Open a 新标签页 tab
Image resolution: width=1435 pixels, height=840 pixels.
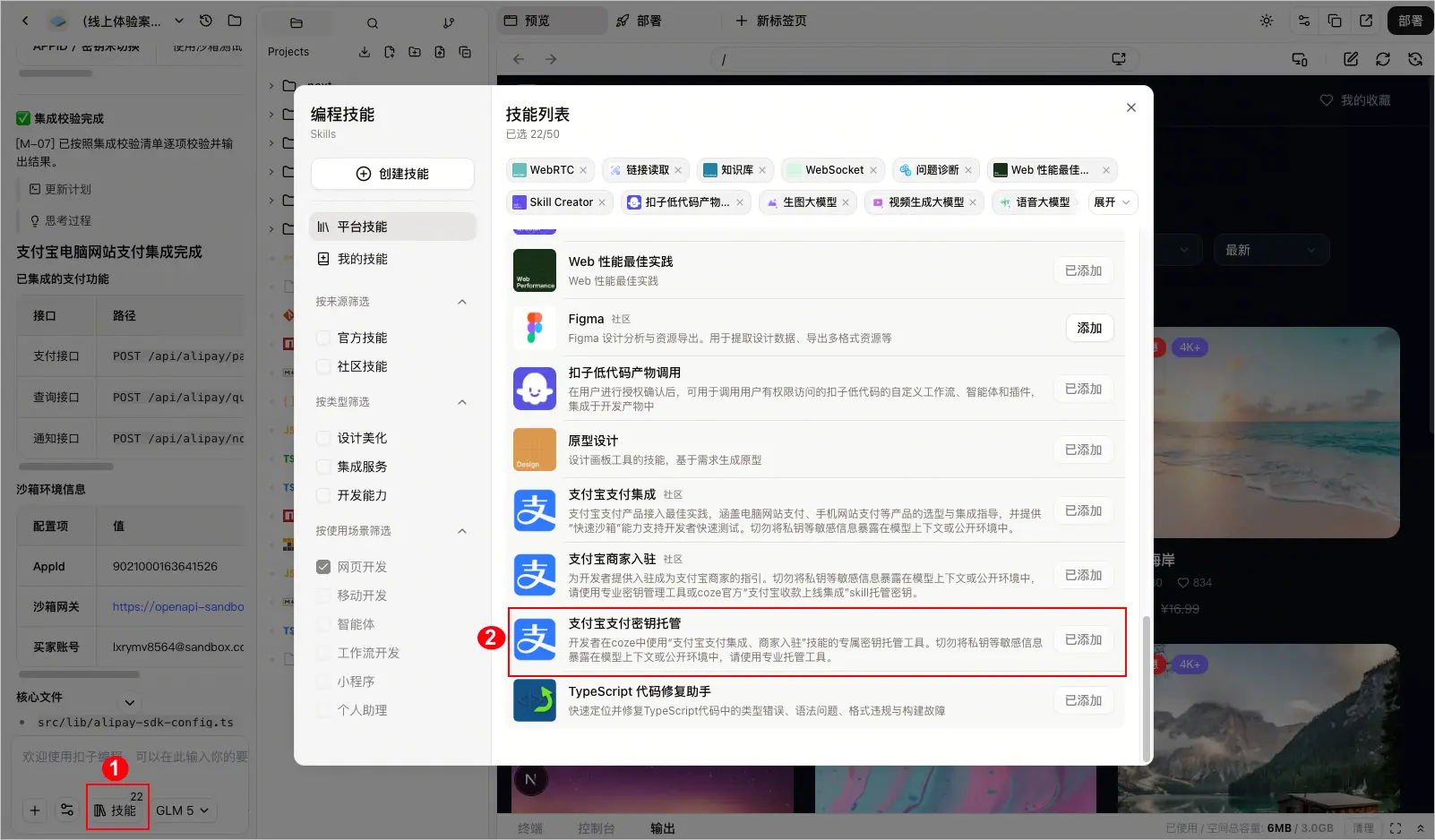pyautogui.click(x=771, y=21)
